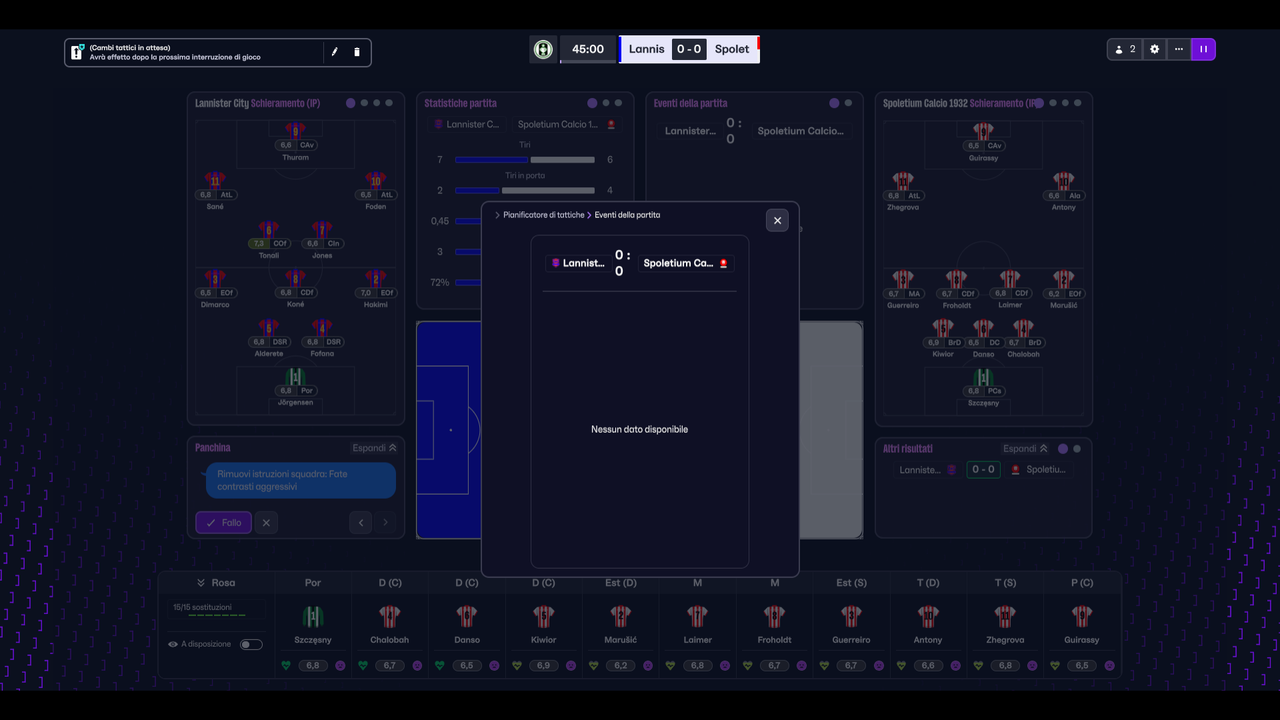Image resolution: width=1280 pixels, height=720 pixels.
Task: Go to the next bench suggestion
Action: coord(385,522)
